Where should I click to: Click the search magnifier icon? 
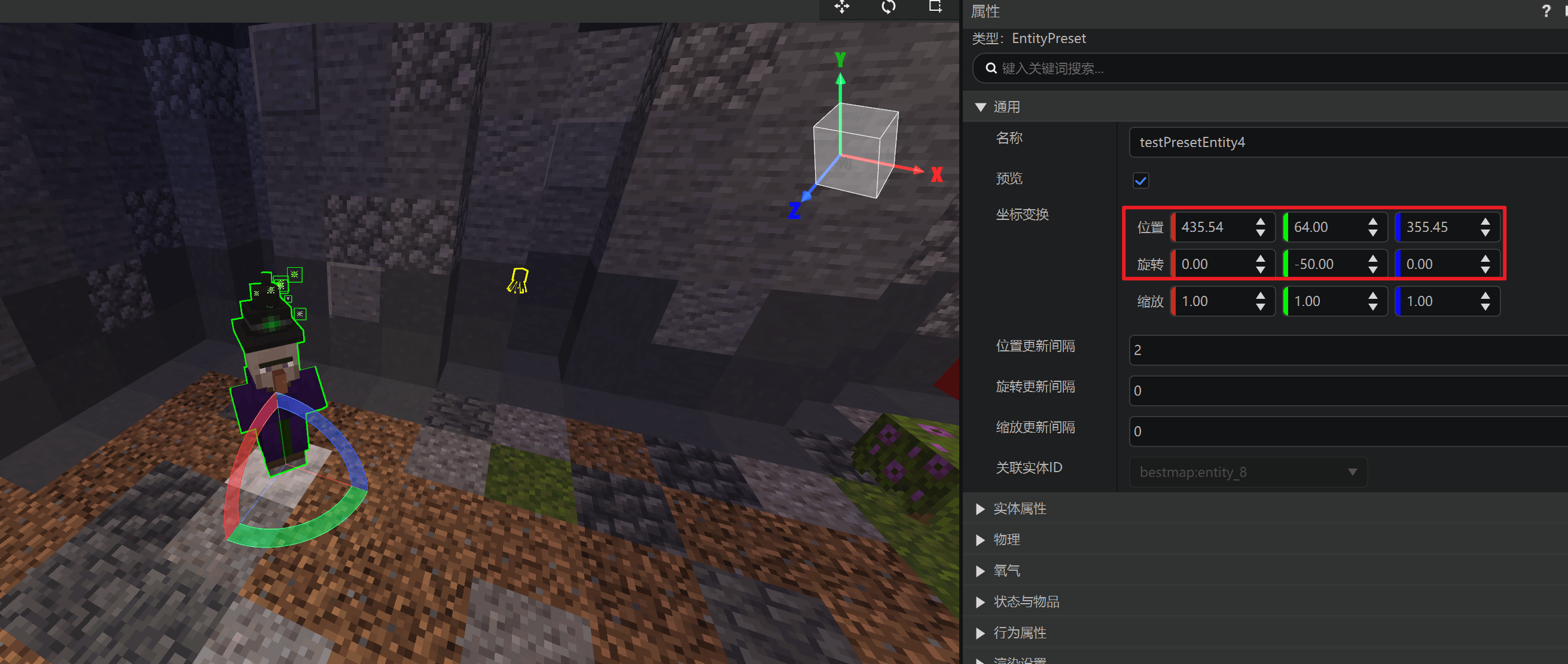tap(991, 68)
